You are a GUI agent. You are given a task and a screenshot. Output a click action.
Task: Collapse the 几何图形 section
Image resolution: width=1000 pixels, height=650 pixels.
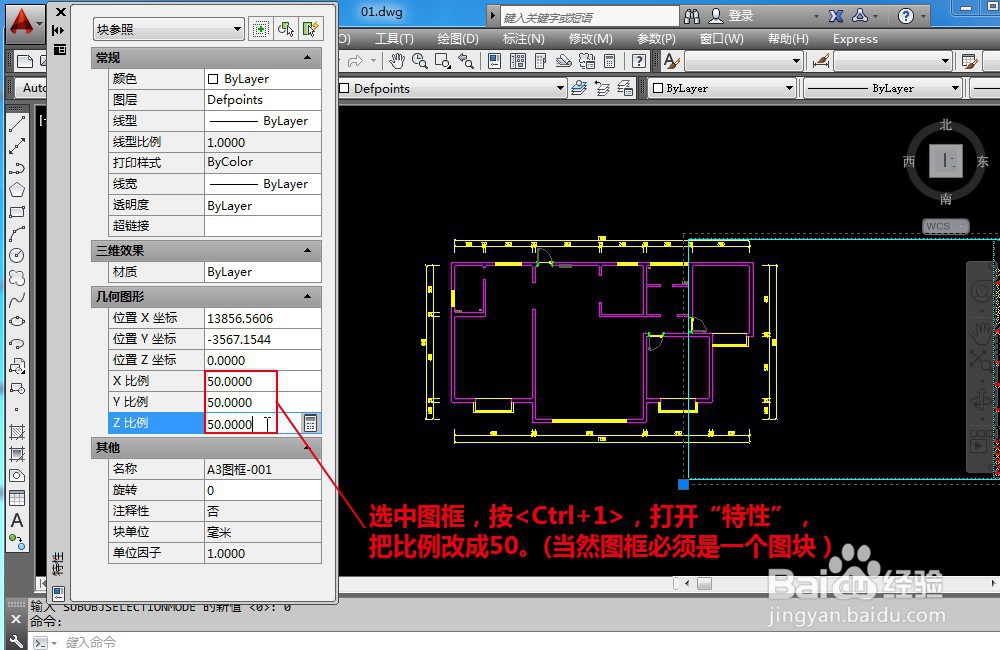307,297
